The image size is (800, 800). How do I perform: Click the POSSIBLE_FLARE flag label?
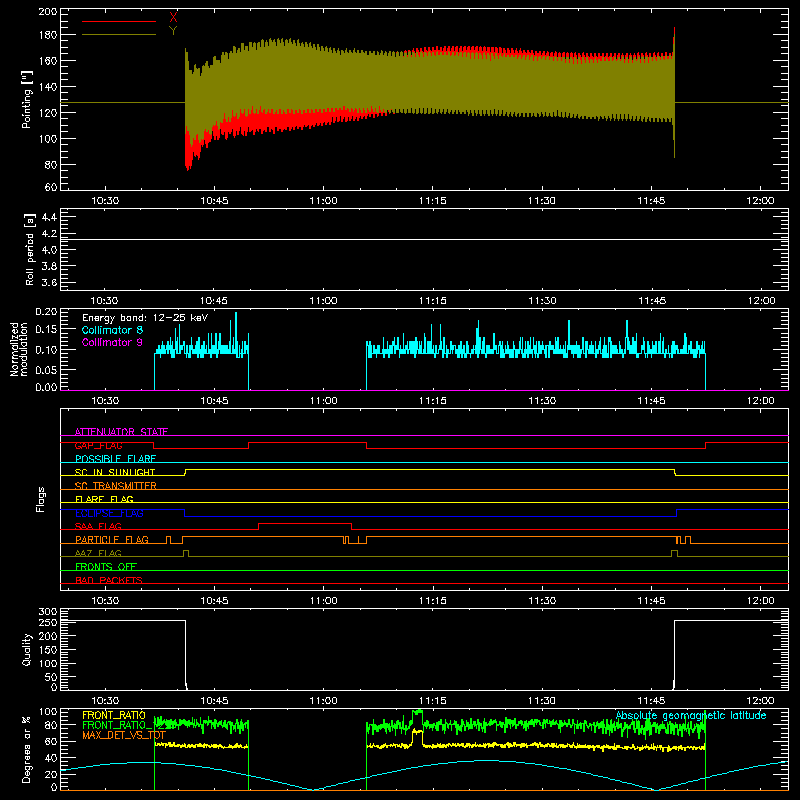(x=115, y=459)
